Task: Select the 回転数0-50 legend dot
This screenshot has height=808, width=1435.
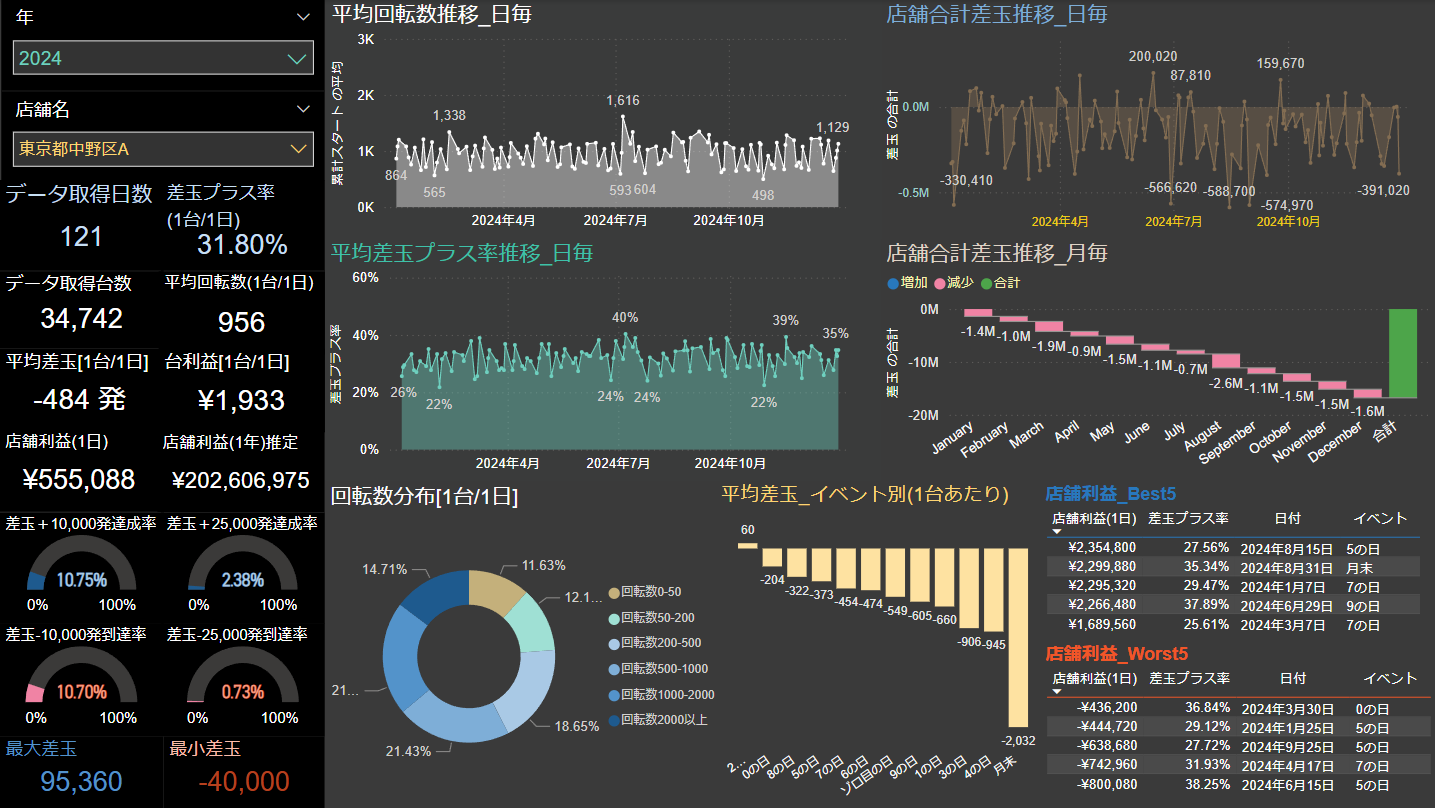Action: point(613,592)
